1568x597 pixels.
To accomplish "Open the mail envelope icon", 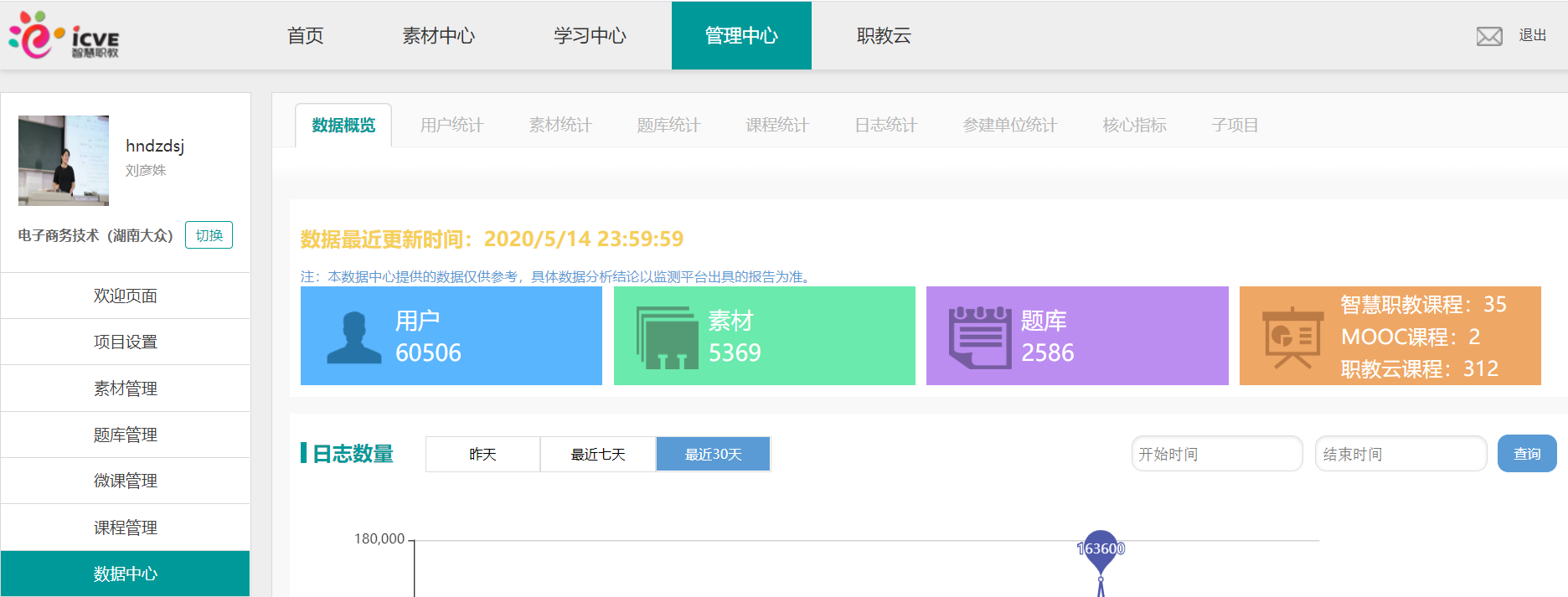I will coord(1488,36).
